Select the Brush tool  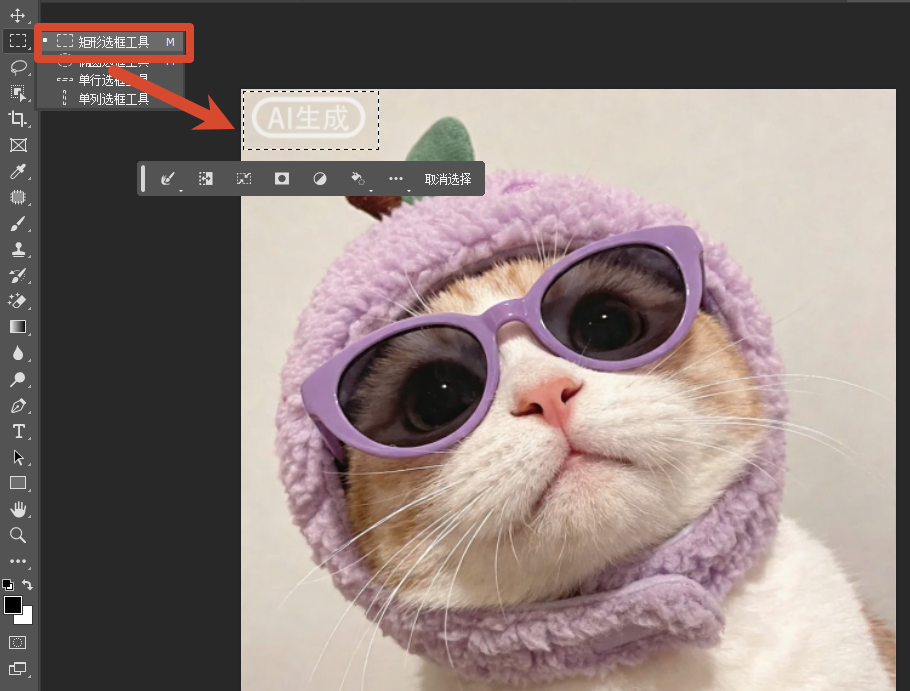pyautogui.click(x=18, y=223)
